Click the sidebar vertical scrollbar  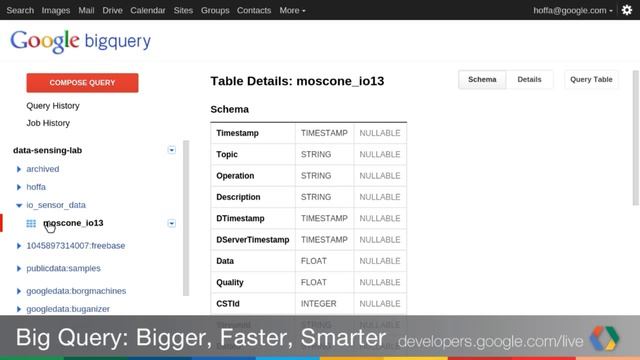[x=186, y=218]
